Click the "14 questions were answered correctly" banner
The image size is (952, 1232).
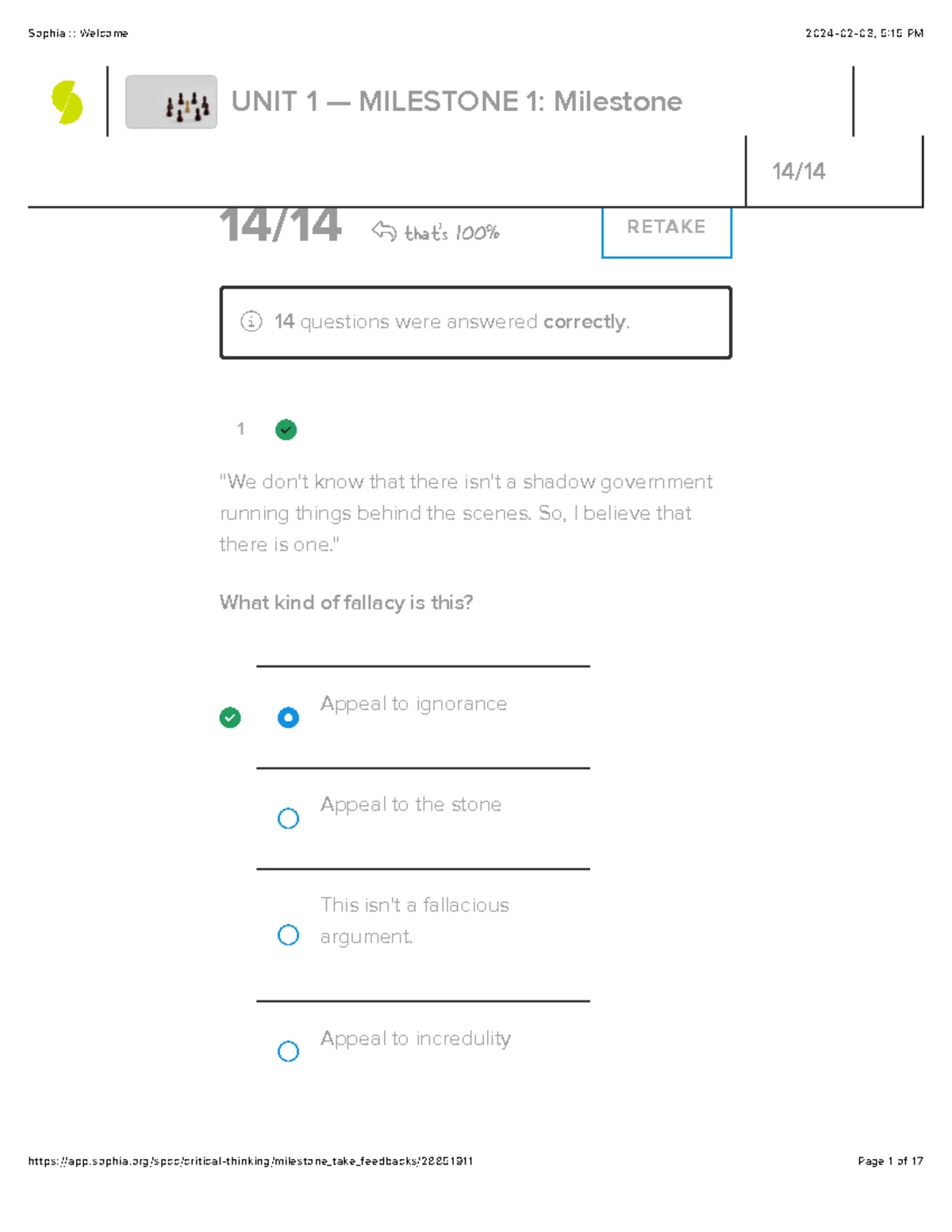[x=475, y=322]
